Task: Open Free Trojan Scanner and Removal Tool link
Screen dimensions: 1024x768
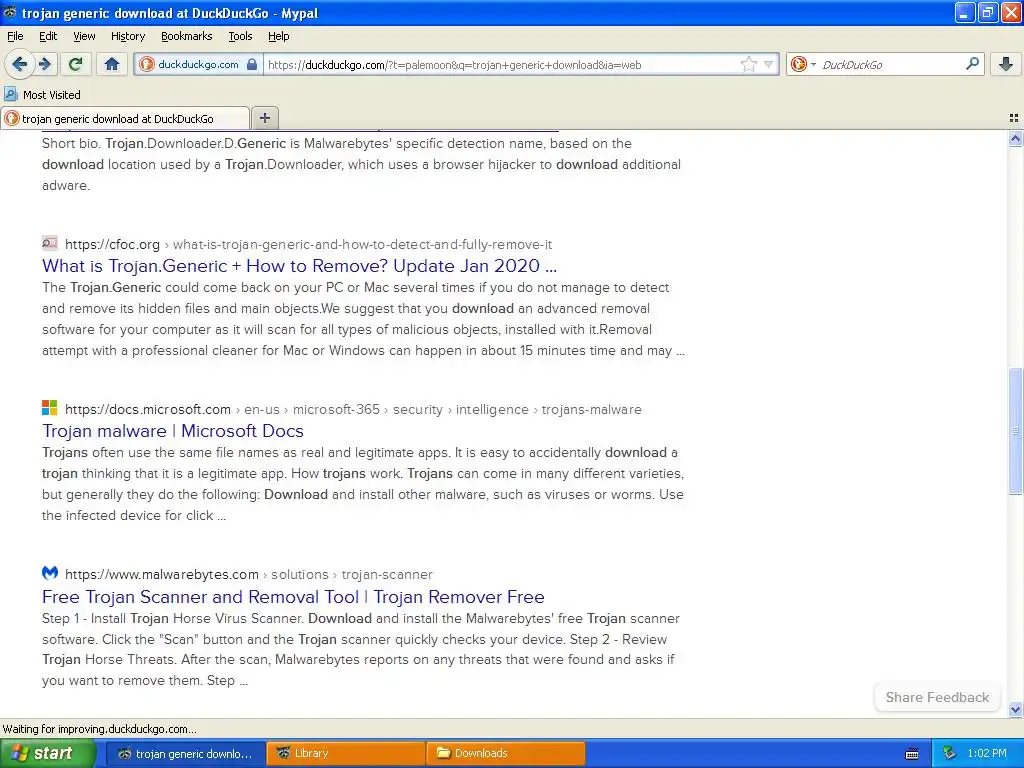Action: coord(293,596)
